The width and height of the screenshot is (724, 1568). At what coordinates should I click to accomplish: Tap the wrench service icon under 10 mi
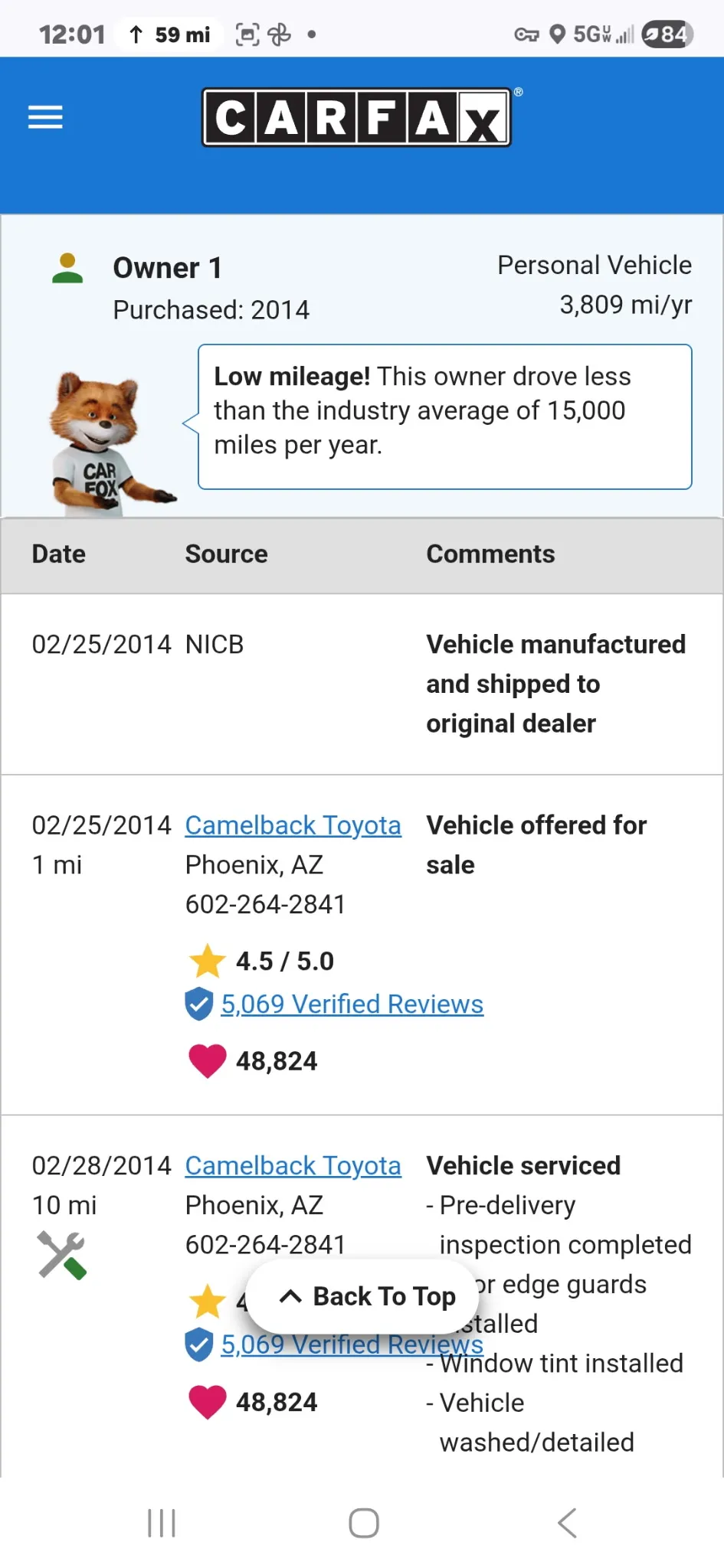pyautogui.click(x=62, y=1255)
